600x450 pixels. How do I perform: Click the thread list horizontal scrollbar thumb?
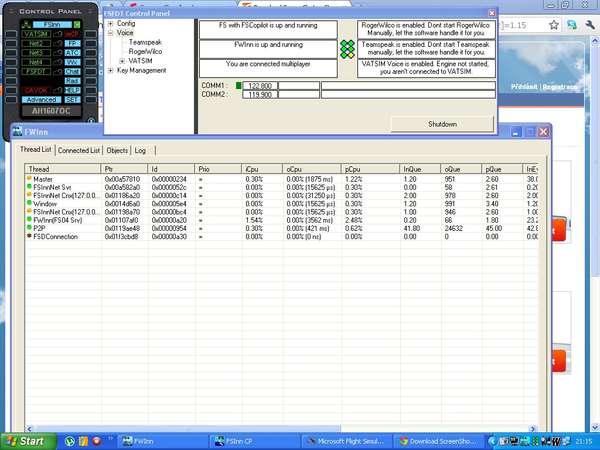(188, 429)
